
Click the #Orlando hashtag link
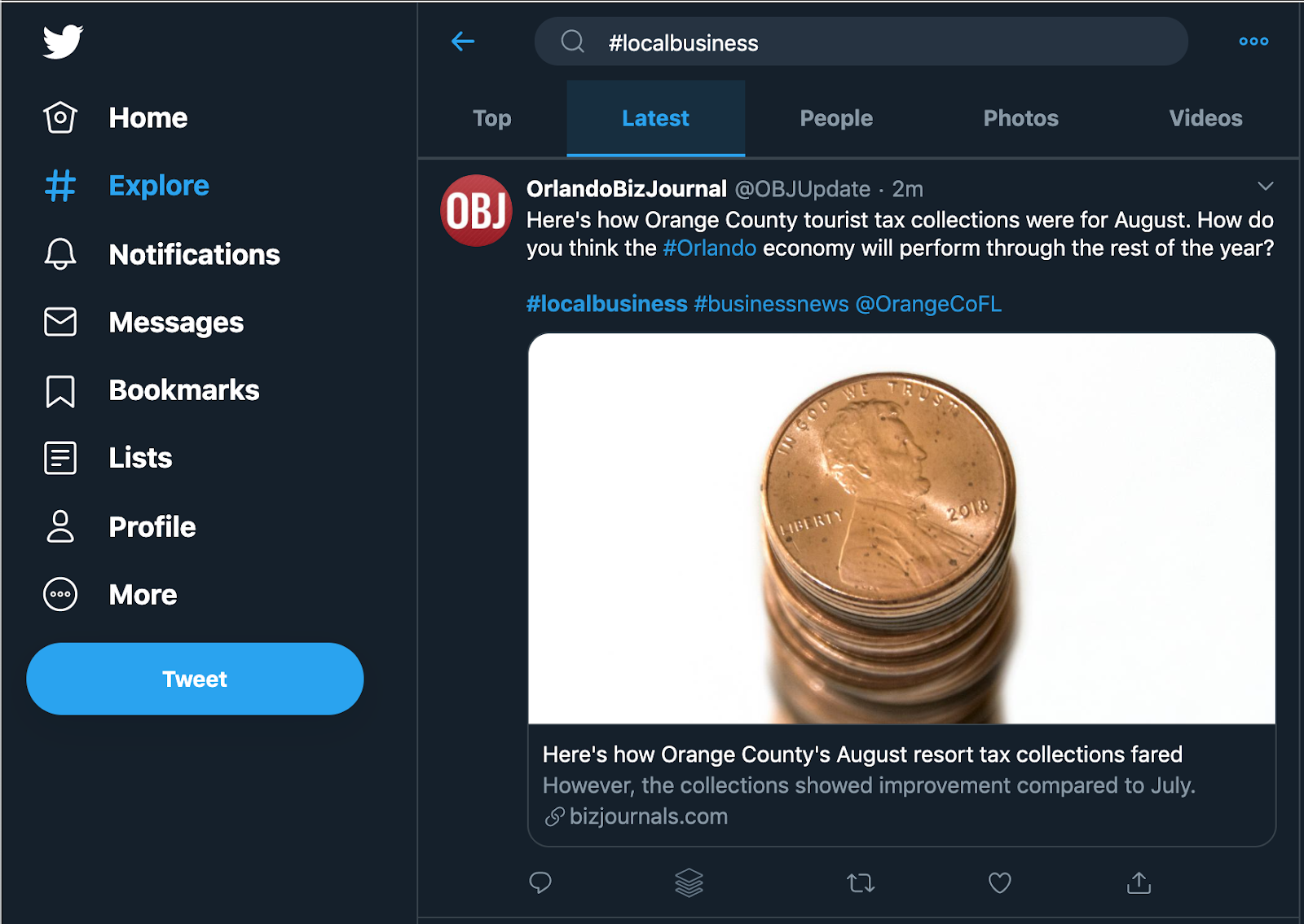(709, 249)
